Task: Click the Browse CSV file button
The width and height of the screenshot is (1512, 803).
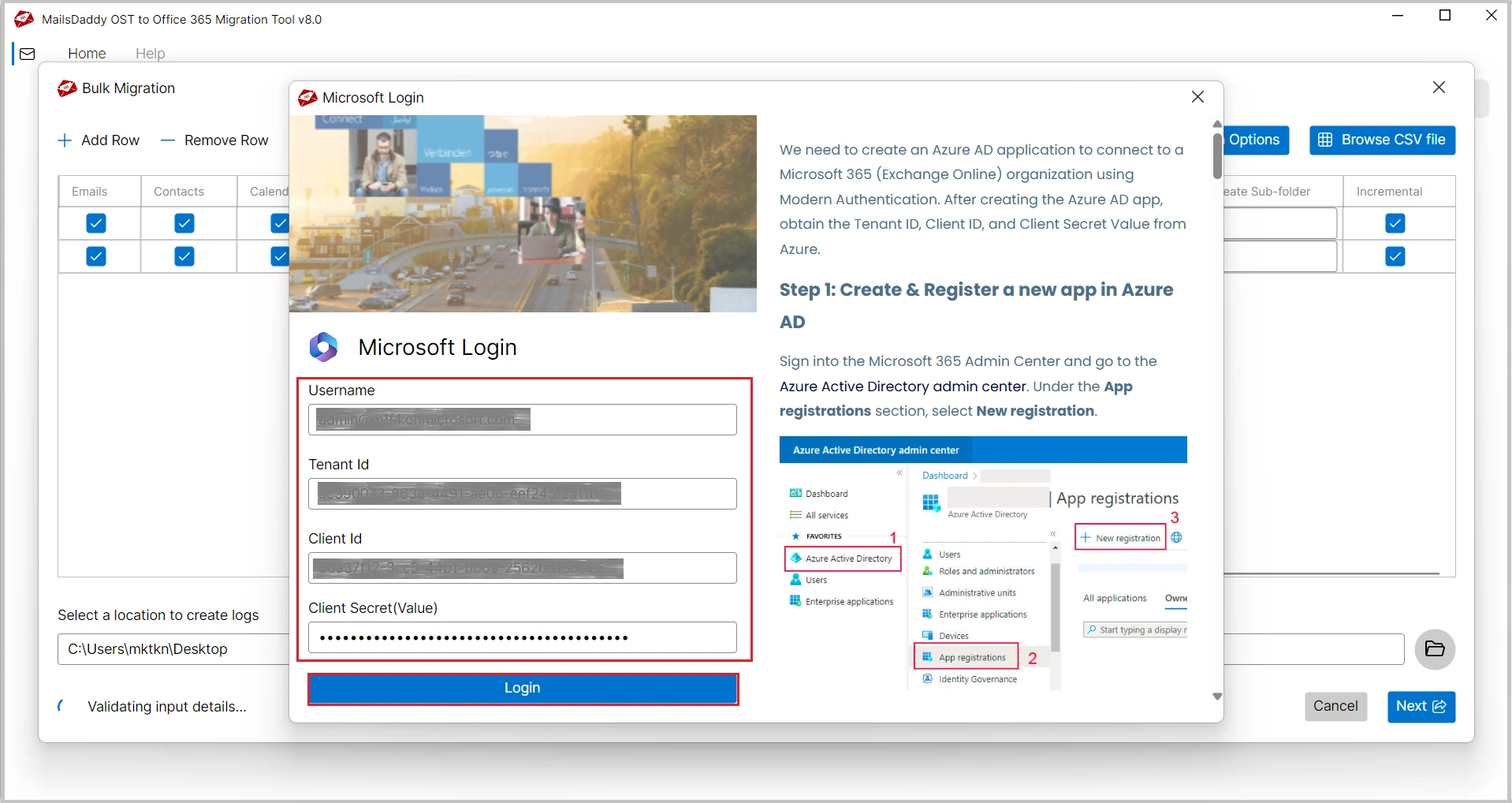Action: pyautogui.click(x=1382, y=140)
